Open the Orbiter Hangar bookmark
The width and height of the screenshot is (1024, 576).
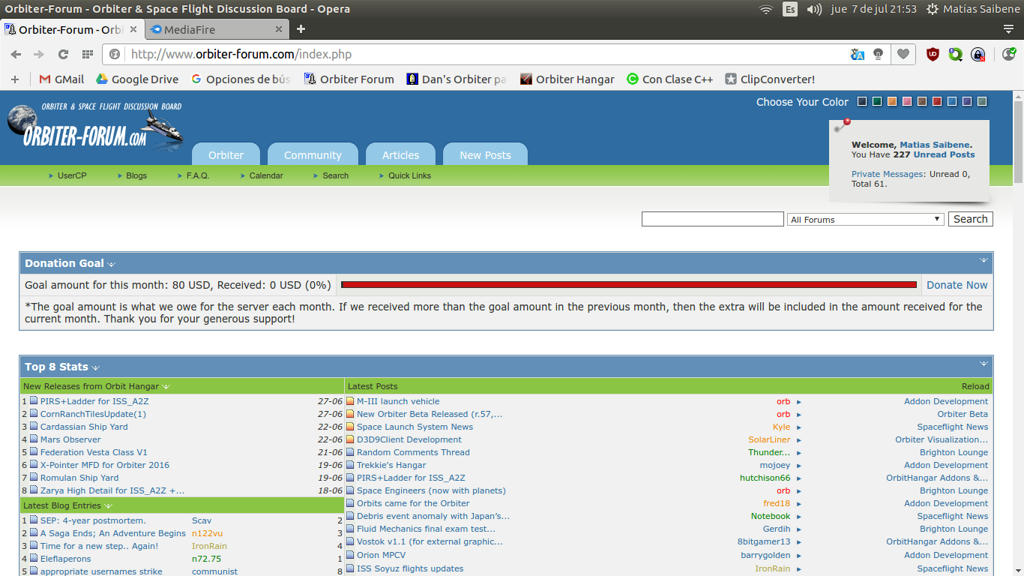[x=567, y=79]
